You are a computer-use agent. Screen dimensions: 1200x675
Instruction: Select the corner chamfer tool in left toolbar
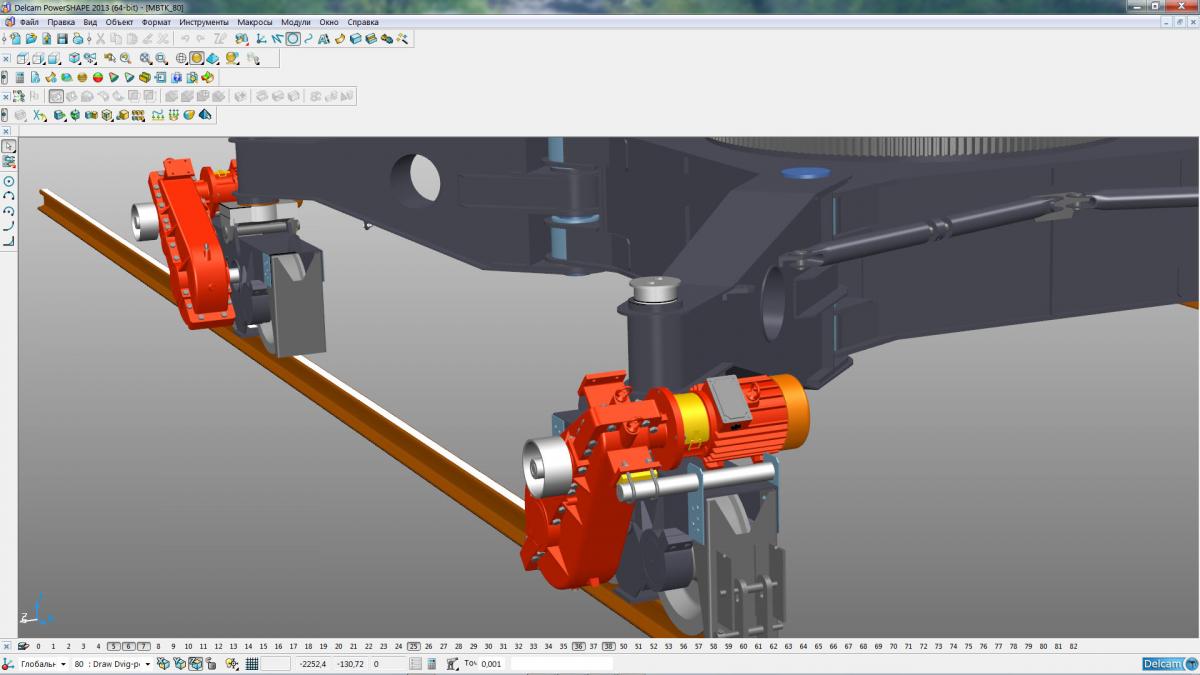tap(9, 241)
